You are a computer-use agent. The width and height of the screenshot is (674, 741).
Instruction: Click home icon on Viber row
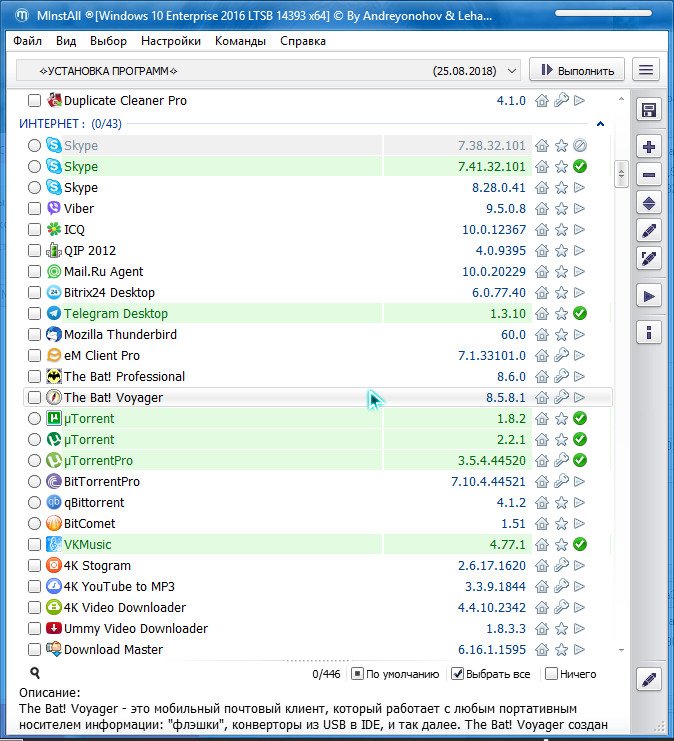pos(542,208)
